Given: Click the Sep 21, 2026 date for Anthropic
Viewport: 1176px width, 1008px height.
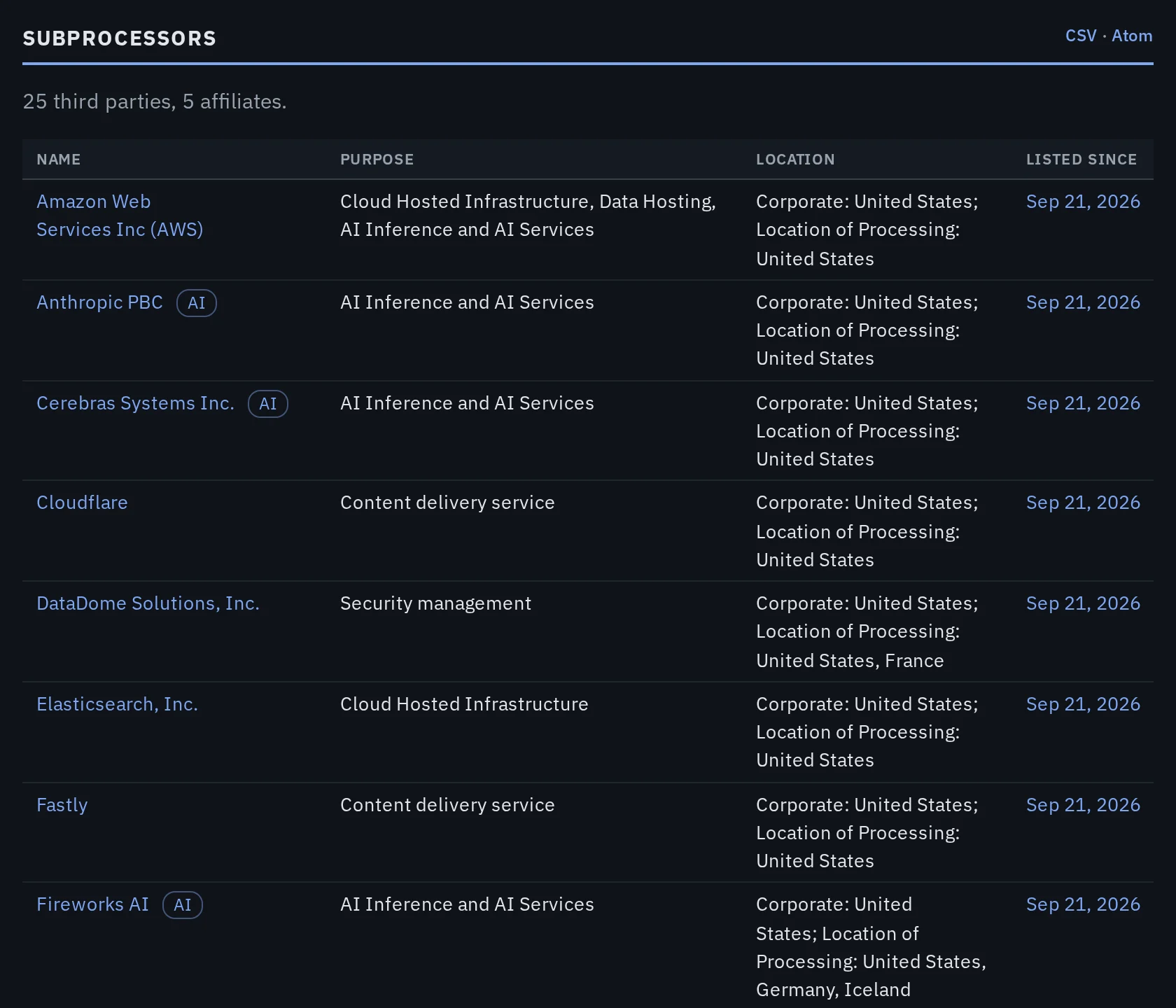Looking at the screenshot, I should click(1083, 302).
